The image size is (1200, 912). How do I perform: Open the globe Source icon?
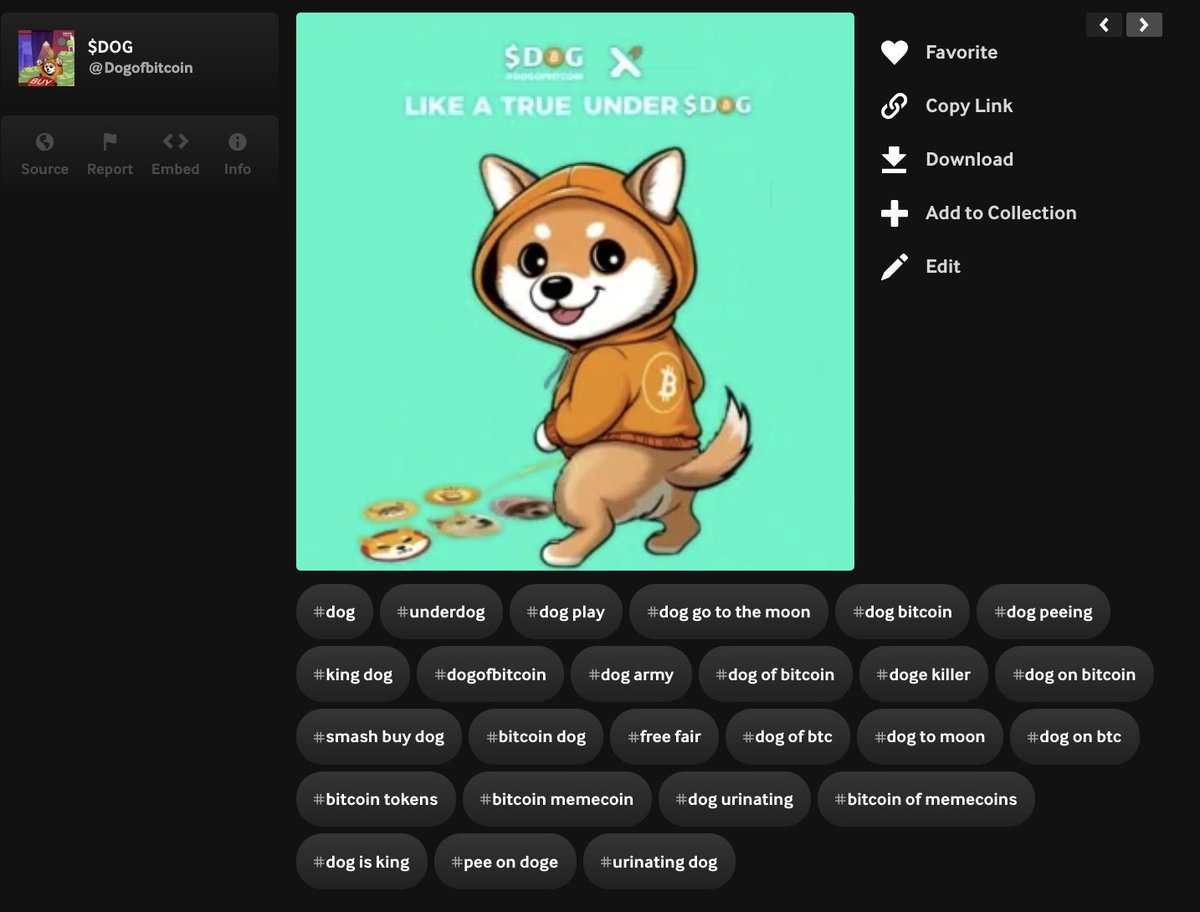pyautogui.click(x=45, y=142)
